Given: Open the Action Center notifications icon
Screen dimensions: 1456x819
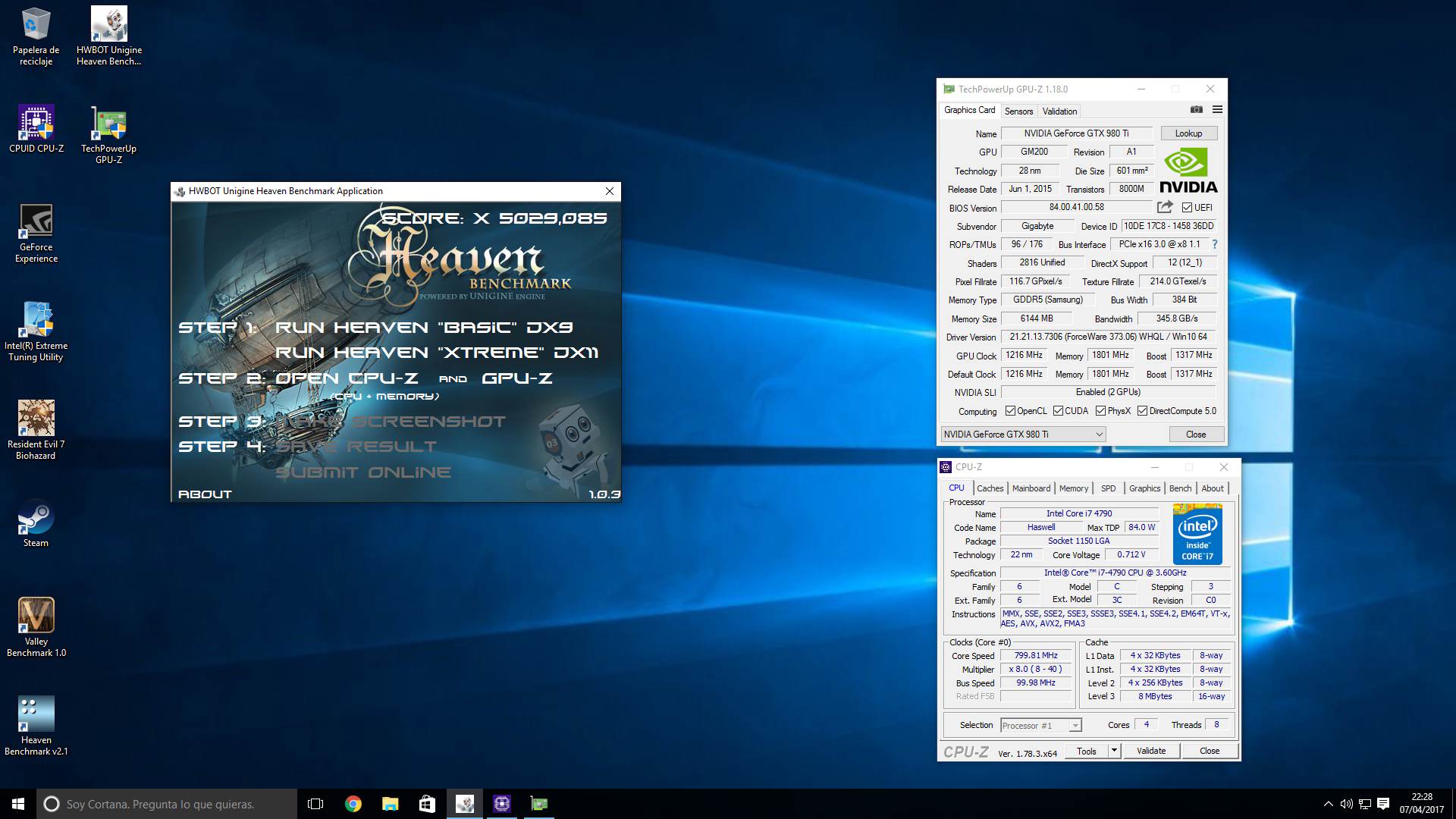Looking at the screenshot, I should 1382,804.
